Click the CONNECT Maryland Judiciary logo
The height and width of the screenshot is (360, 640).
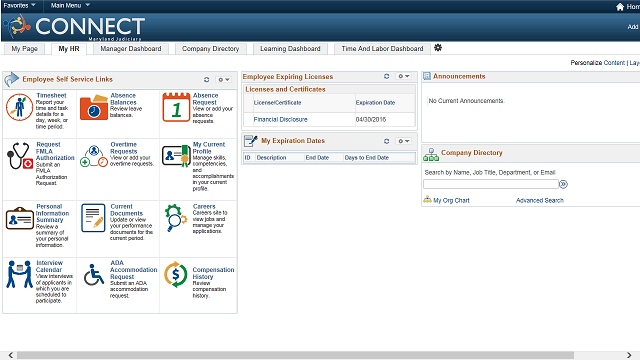[x=74, y=27]
